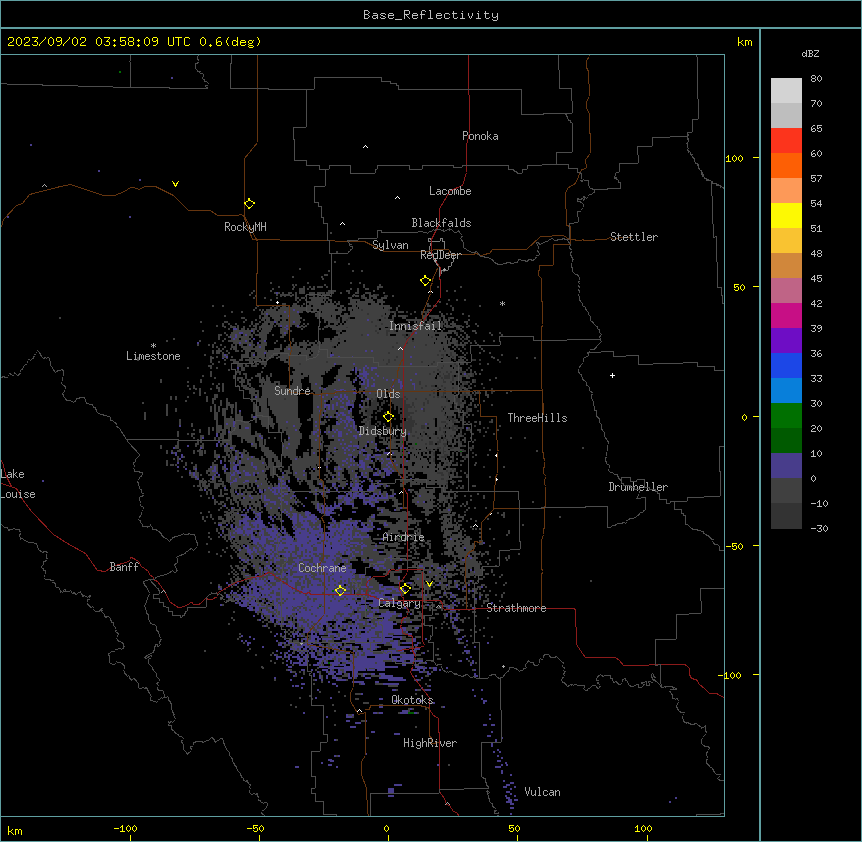Click the Lake Louise label
The width and height of the screenshot is (862, 842).
point(18,484)
